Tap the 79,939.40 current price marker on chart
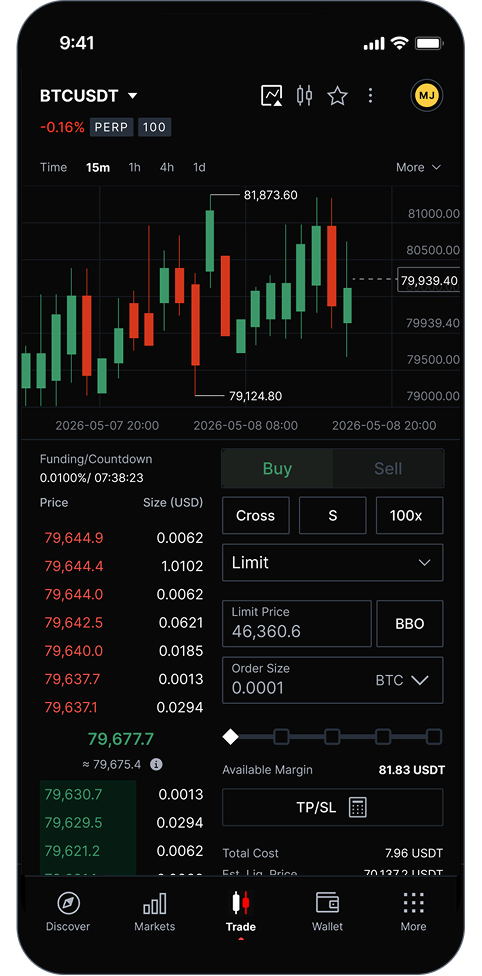This screenshot has width=482, height=976. click(x=430, y=280)
